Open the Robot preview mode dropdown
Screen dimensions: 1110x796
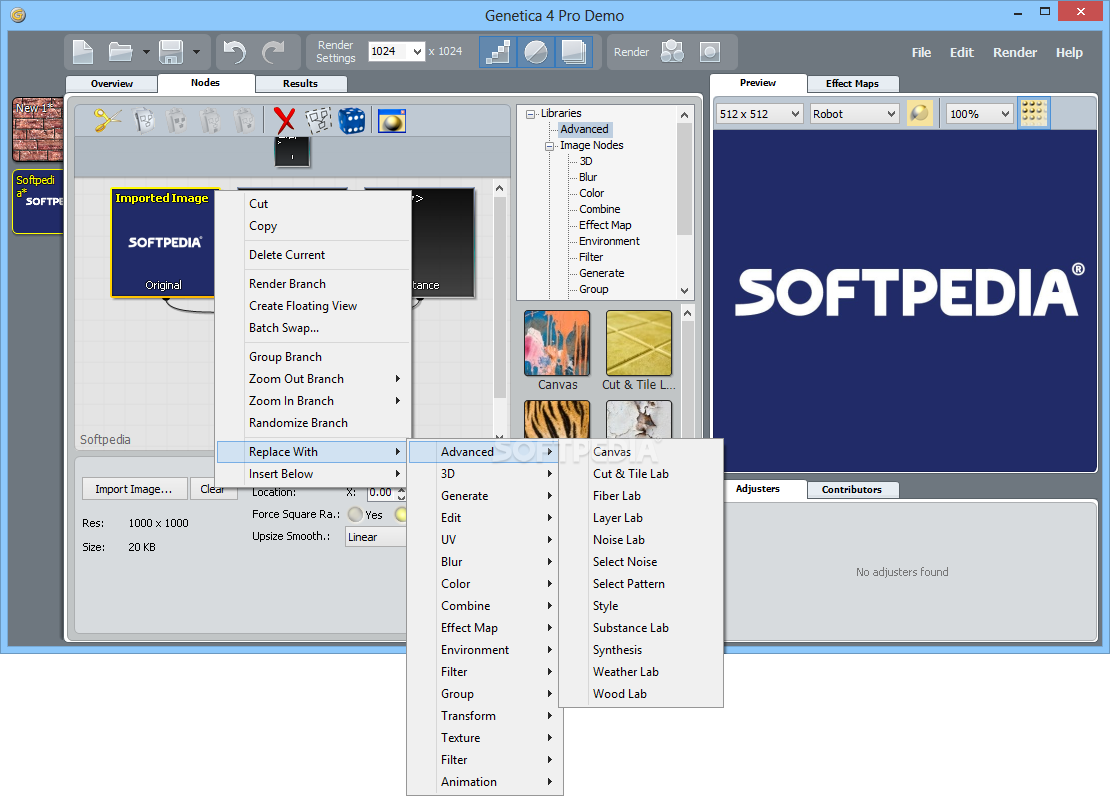(854, 114)
